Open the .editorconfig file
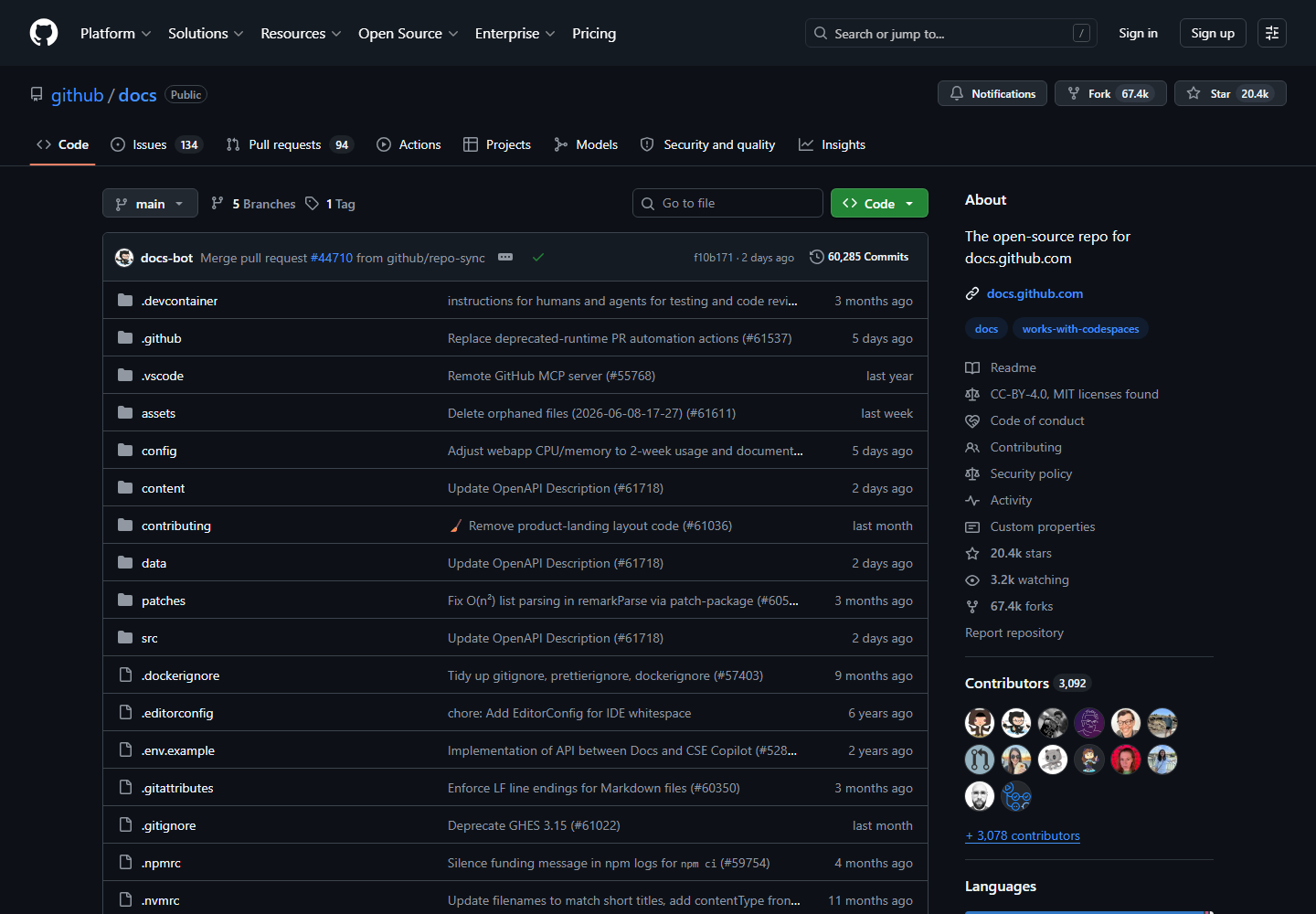 pos(177,713)
